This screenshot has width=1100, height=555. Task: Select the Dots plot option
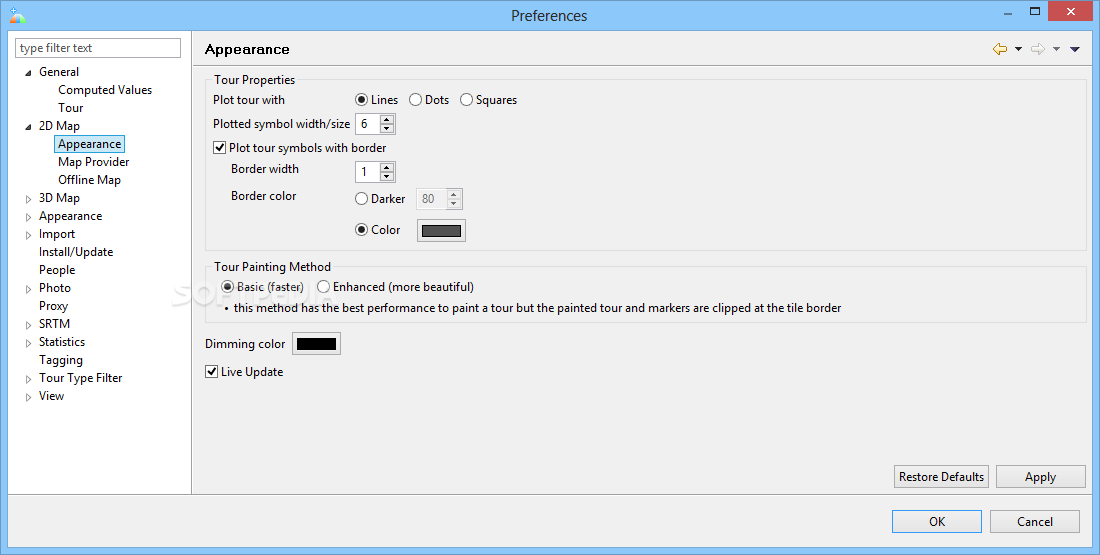click(429, 100)
